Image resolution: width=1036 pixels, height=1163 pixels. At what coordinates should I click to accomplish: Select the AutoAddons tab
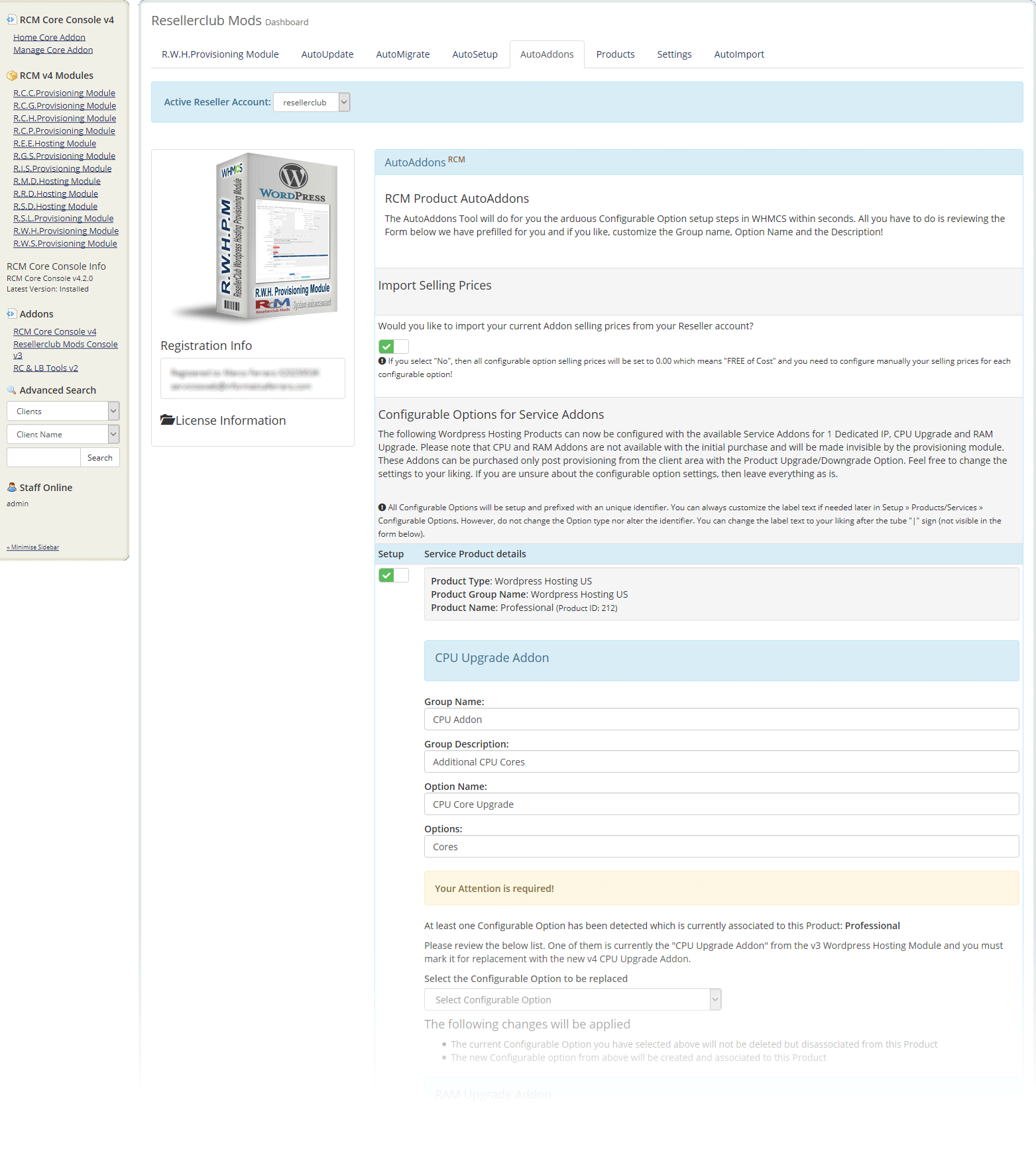[x=547, y=54]
